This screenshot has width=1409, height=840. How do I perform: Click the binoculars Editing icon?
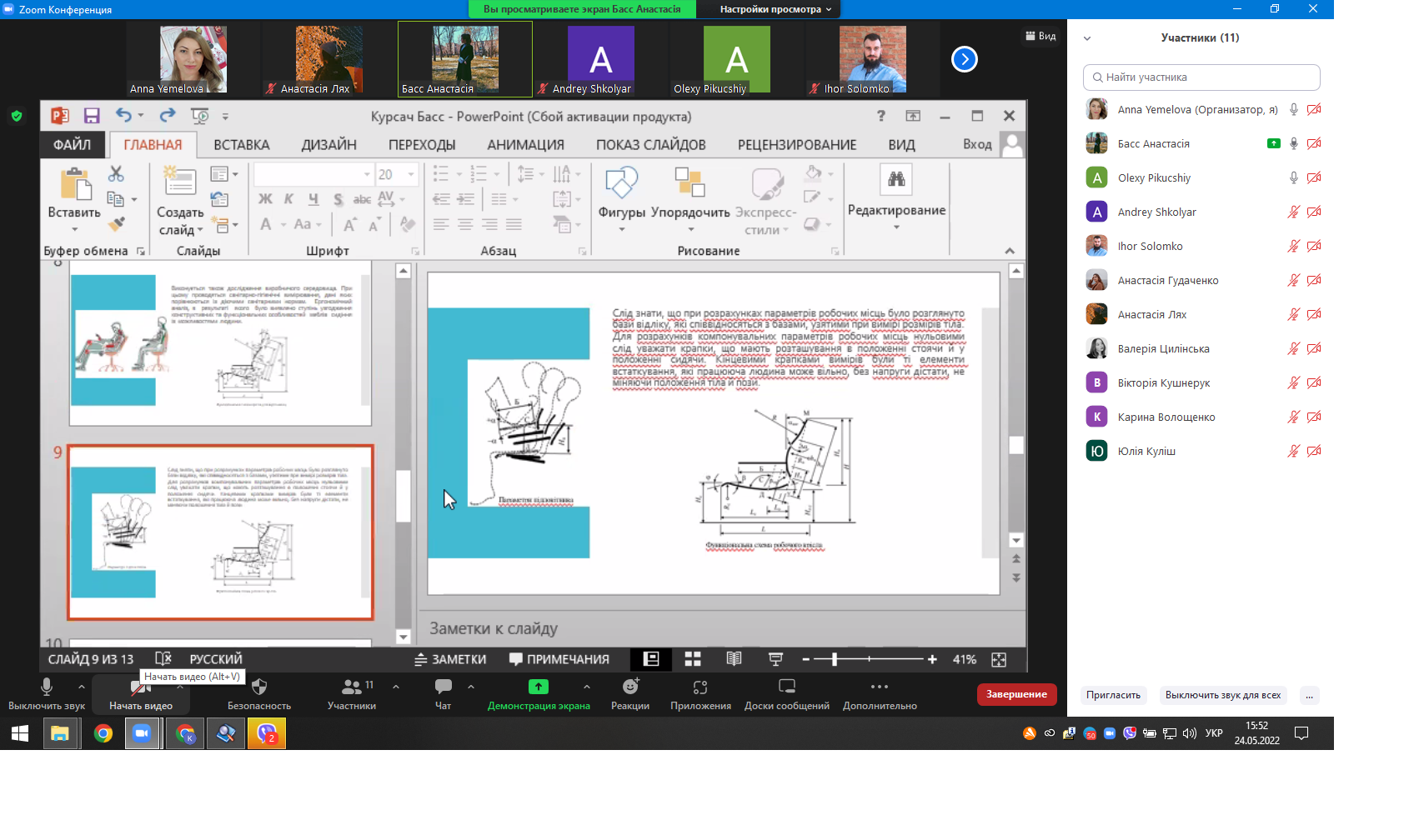896,178
